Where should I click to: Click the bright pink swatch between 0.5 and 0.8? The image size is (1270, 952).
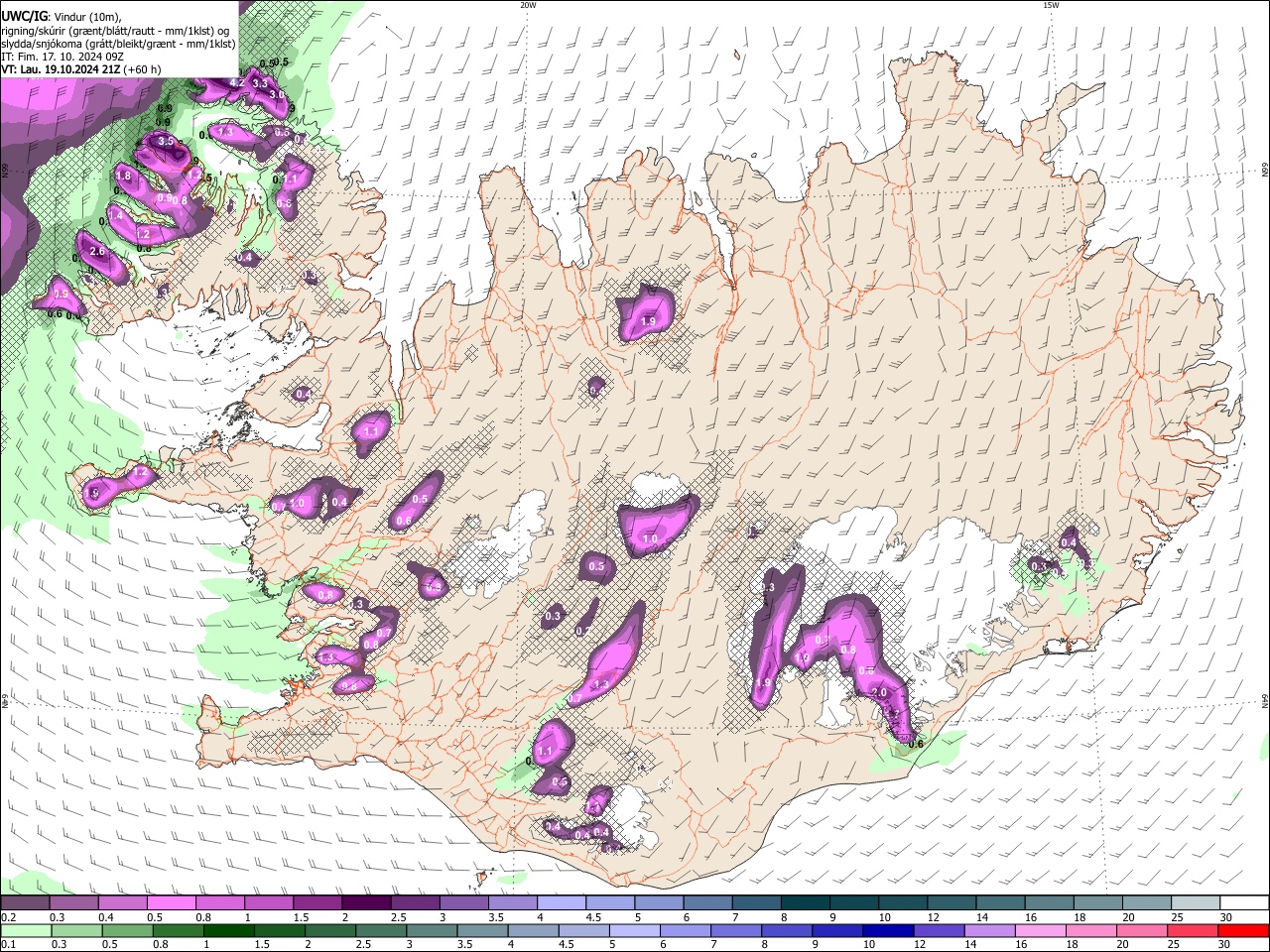[171, 903]
